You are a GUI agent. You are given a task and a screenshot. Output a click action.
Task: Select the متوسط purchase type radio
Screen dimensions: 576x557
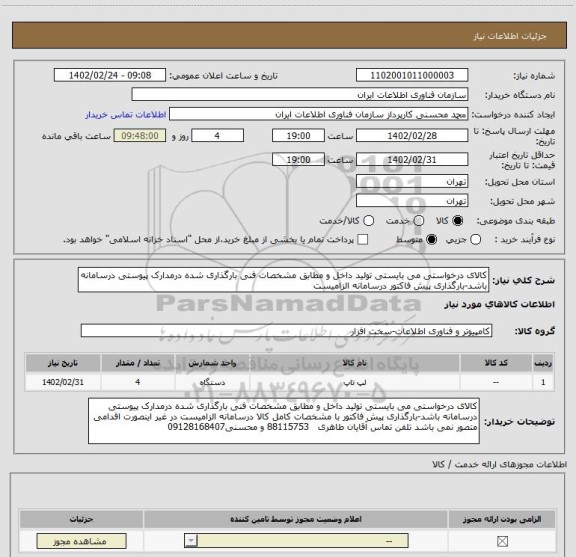click(431, 240)
